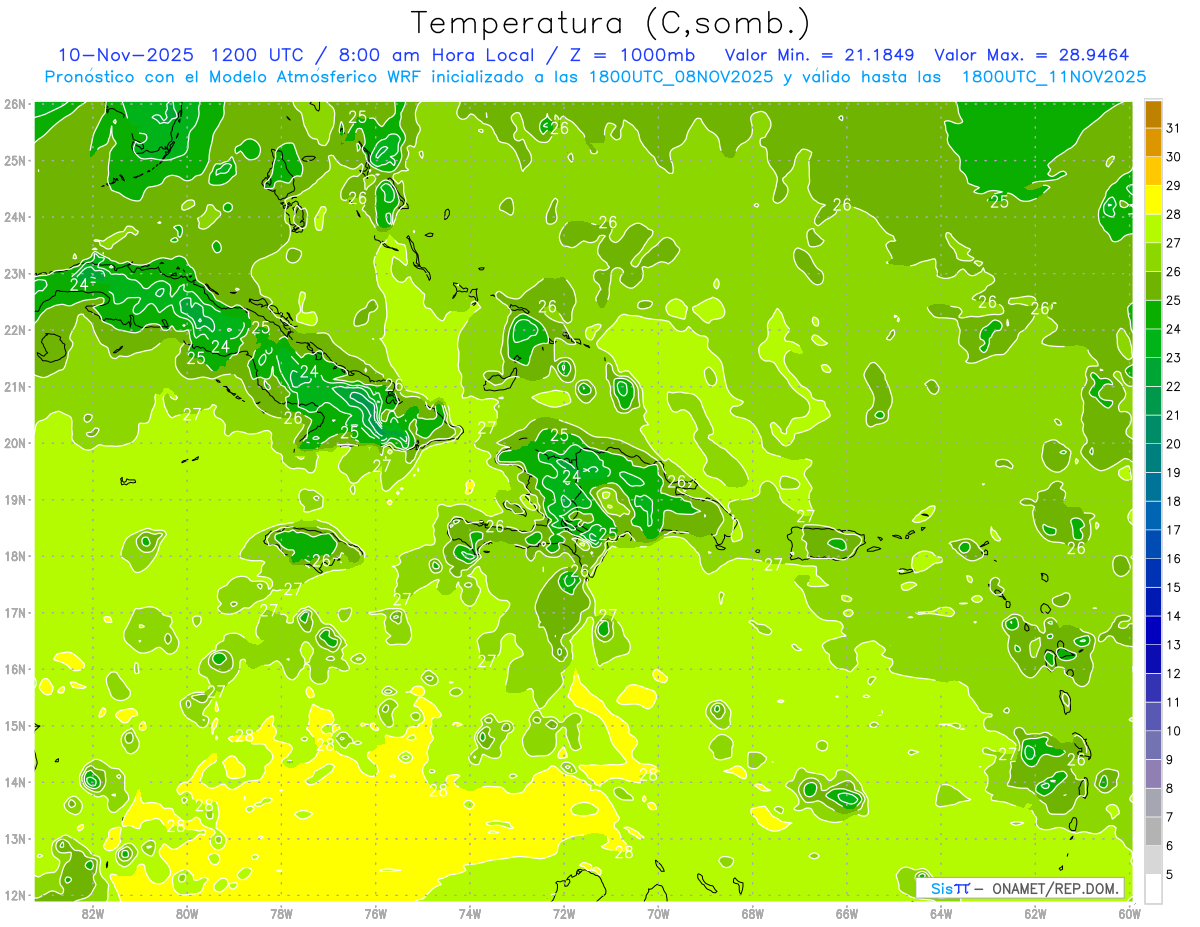1200x927 pixels.
Task: Click the '1800UTC_11NOV2025' valid-until time
Action: [1054, 77]
